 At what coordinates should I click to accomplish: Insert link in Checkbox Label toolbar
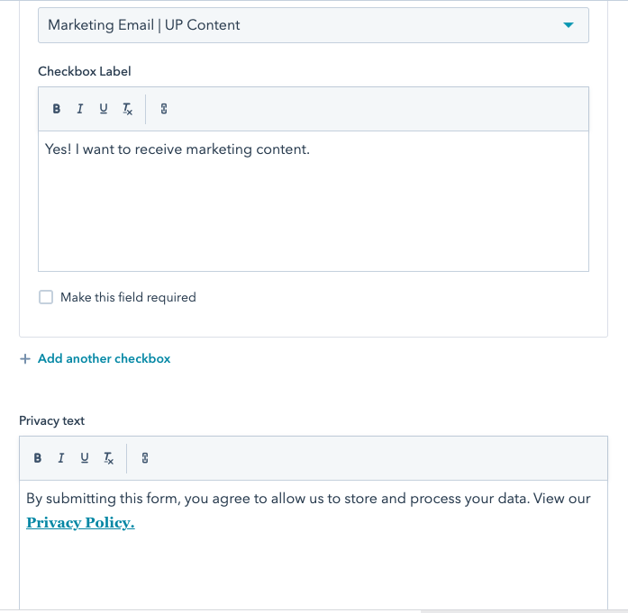click(x=164, y=109)
